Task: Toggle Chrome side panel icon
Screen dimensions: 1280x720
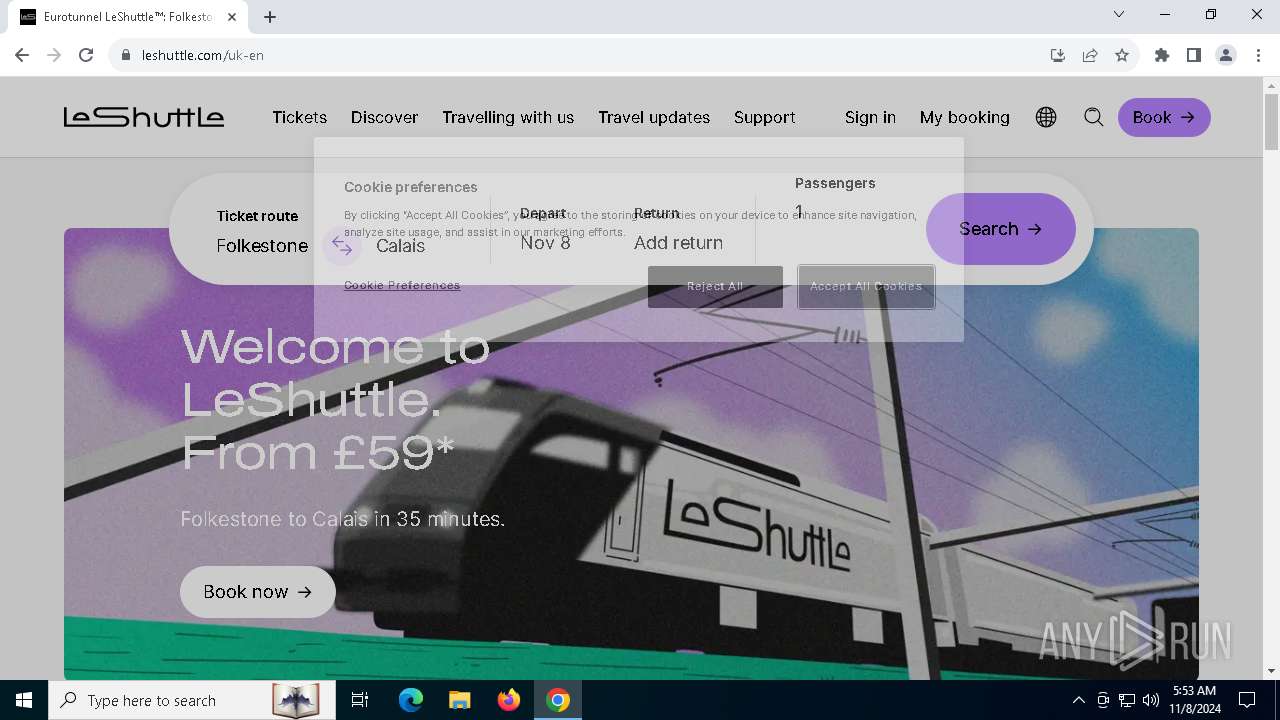Action: pyautogui.click(x=1194, y=55)
